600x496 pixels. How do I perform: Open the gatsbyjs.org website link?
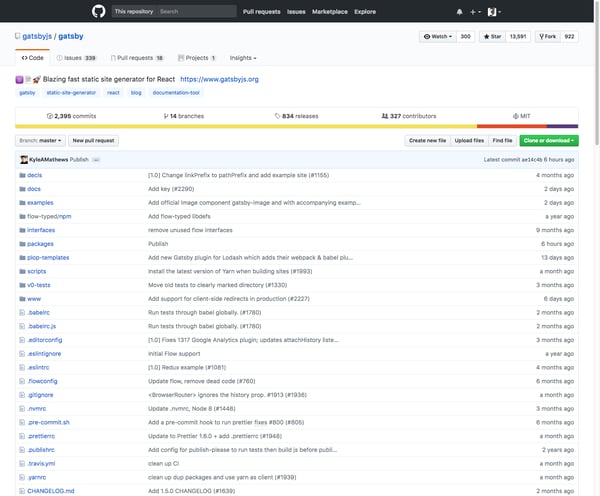point(219,79)
